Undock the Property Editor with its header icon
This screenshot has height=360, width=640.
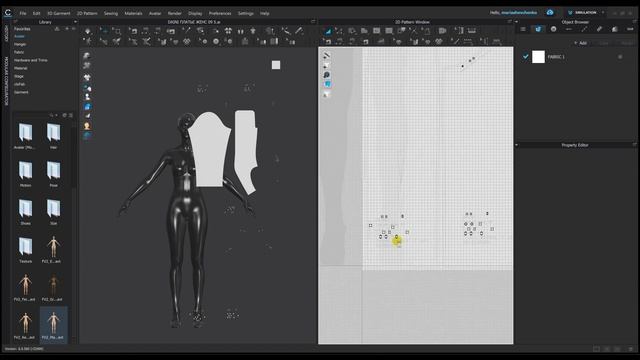634,145
